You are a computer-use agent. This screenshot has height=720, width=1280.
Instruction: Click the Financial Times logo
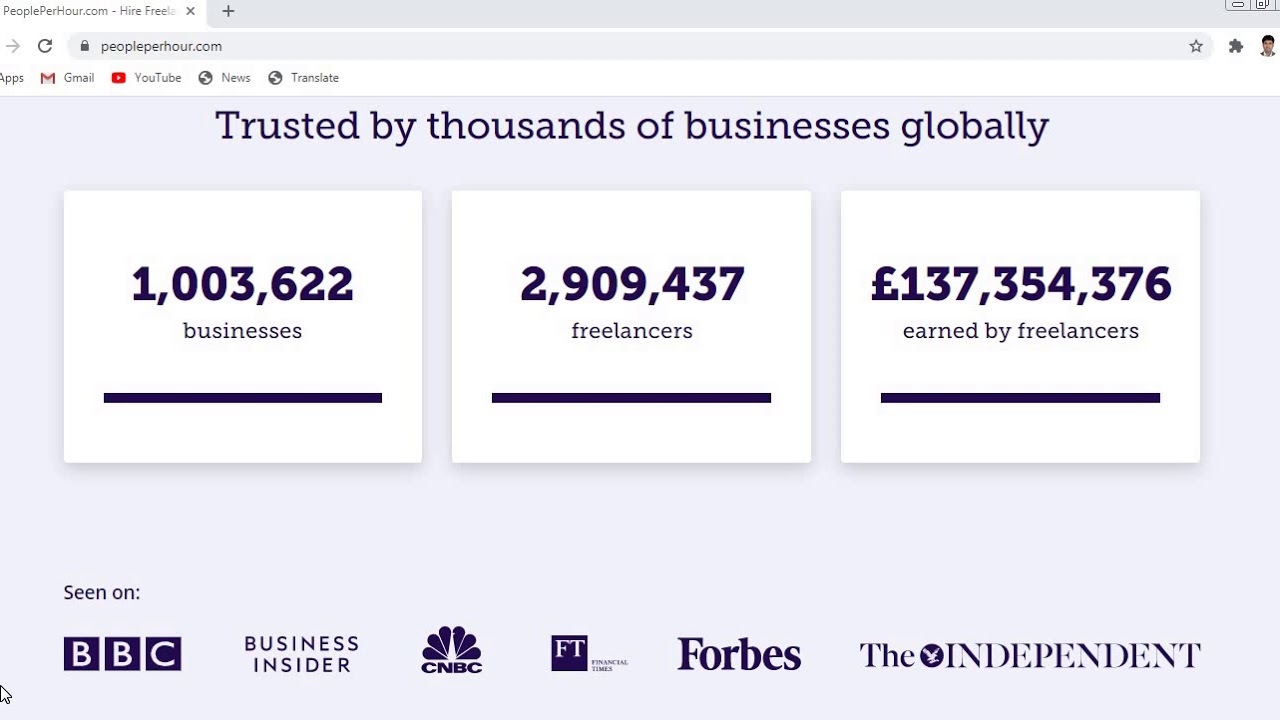[x=589, y=654]
